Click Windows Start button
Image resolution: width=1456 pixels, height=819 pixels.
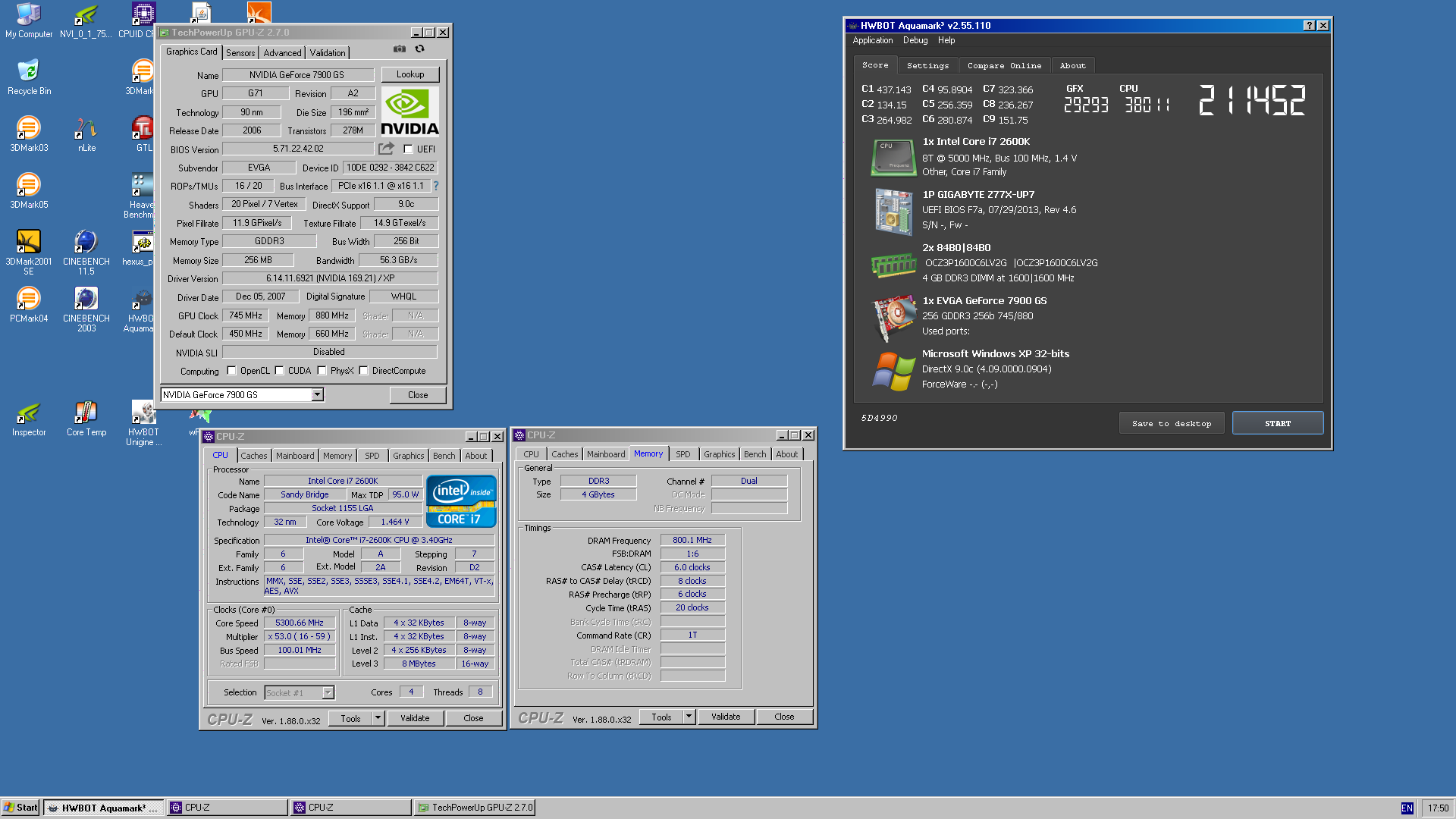[20, 807]
